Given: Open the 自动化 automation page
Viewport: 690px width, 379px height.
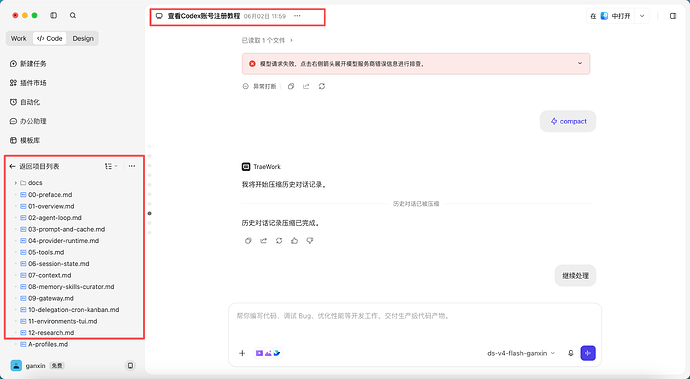Looking at the screenshot, I should click(25, 102).
